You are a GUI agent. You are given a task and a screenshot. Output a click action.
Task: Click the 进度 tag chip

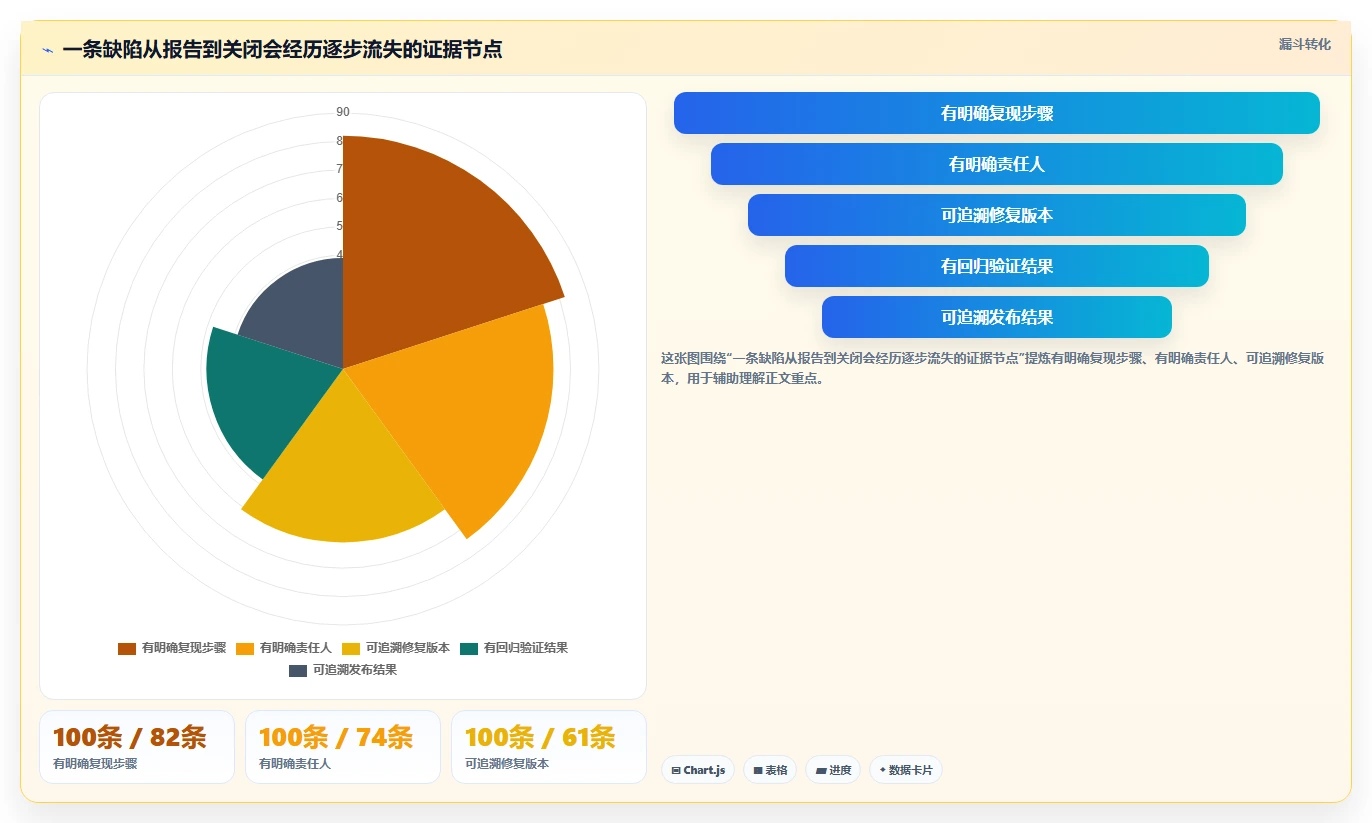pos(833,770)
